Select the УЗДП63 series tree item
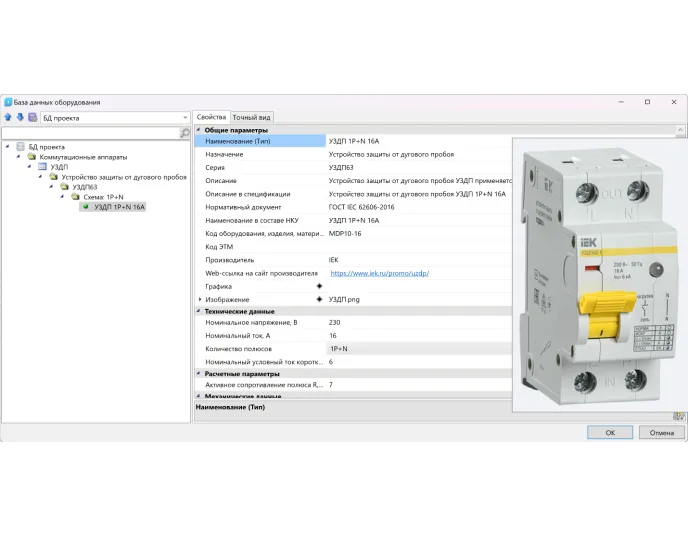Screen dimensions: 688x537 click(85, 187)
